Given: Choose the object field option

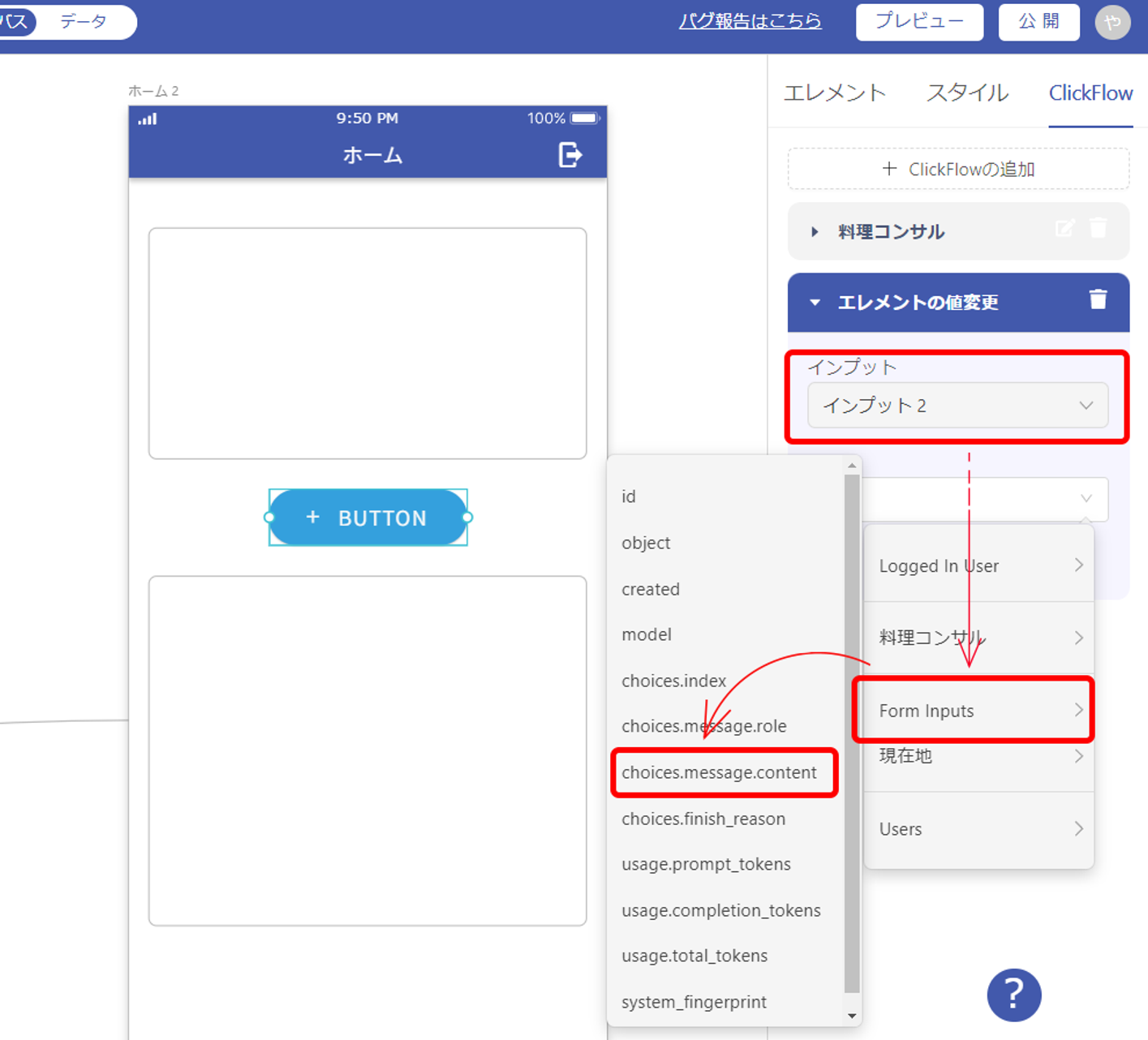Looking at the screenshot, I should (x=646, y=543).
